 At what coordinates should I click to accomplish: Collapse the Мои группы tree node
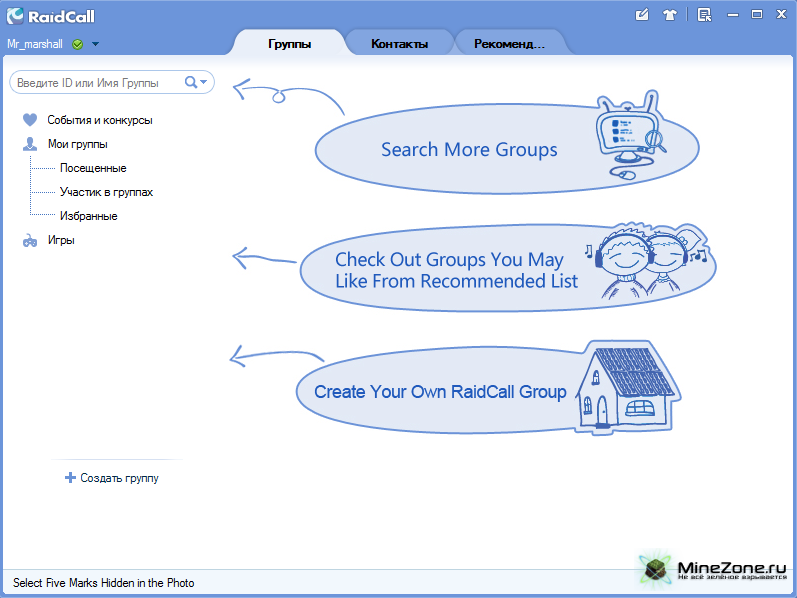pos(77,144)
